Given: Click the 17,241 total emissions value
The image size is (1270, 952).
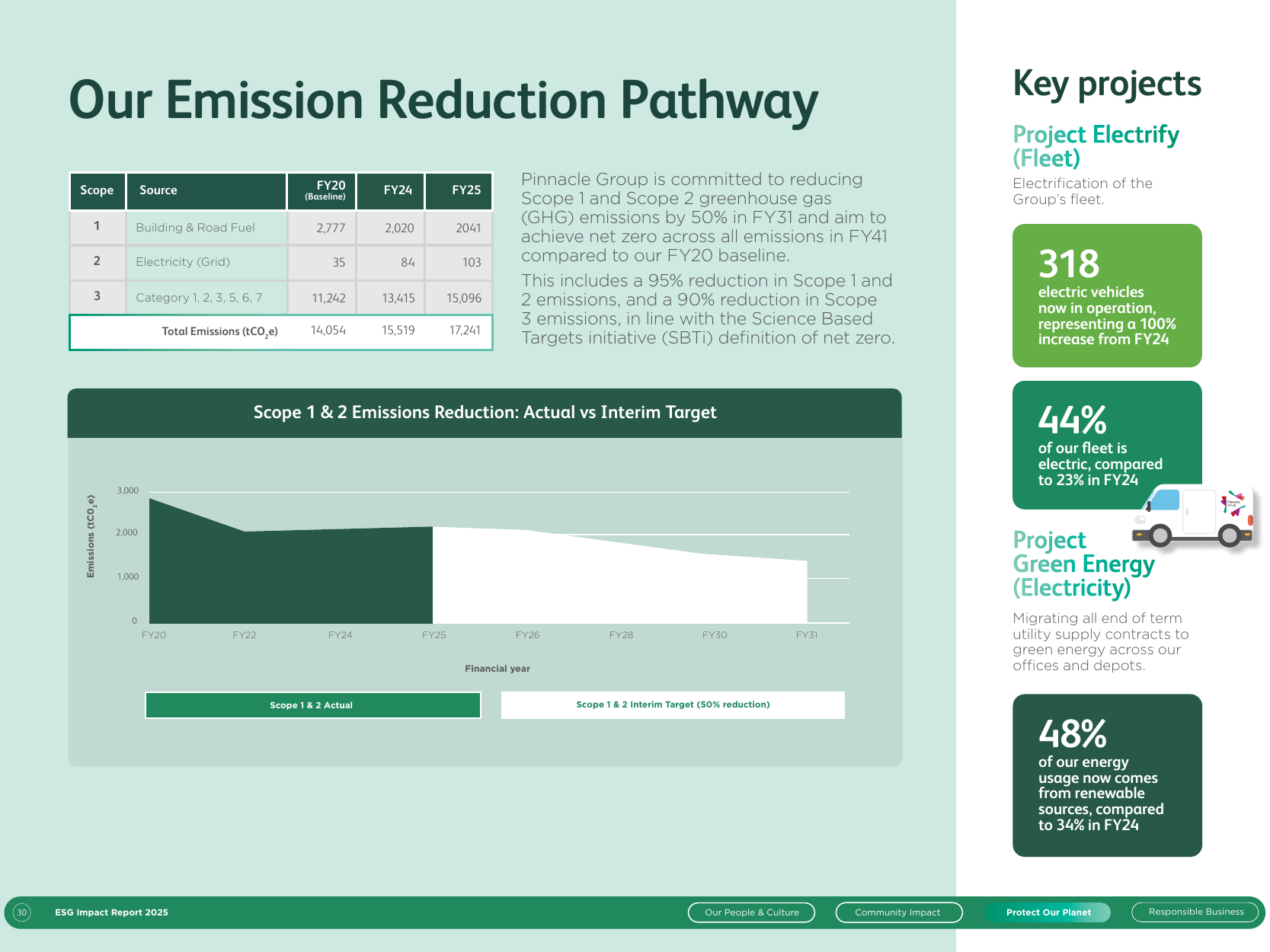Looking at the screenshot, I should point(465,331).
